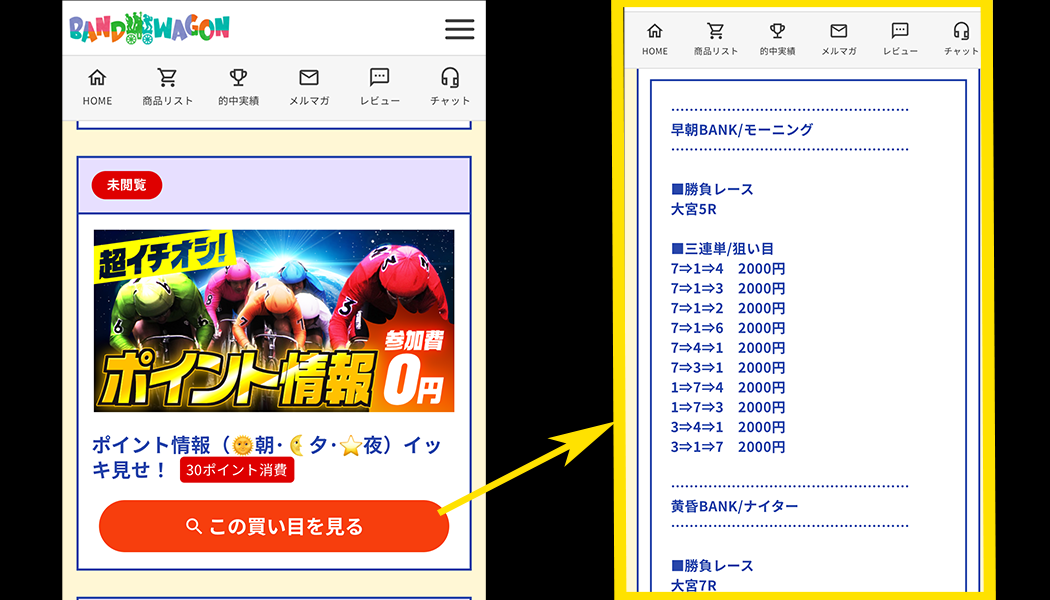Click the HOME icon in right panel
The height and width of the screenshot is (600, 1050).
(655, 31)
